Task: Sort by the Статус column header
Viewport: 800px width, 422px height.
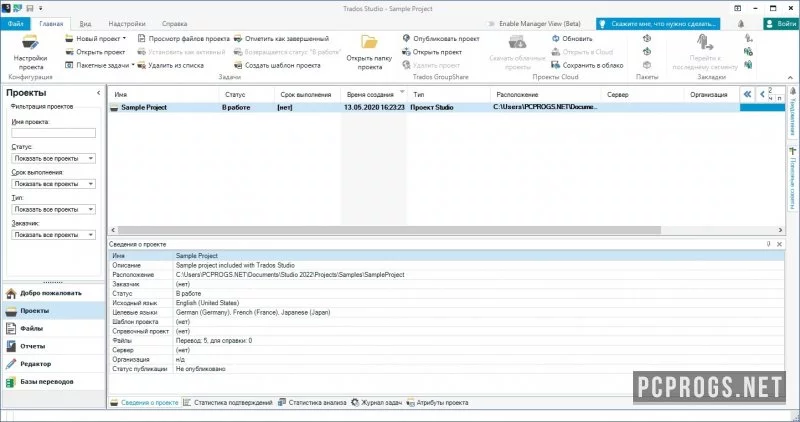Action: [247, 94]
